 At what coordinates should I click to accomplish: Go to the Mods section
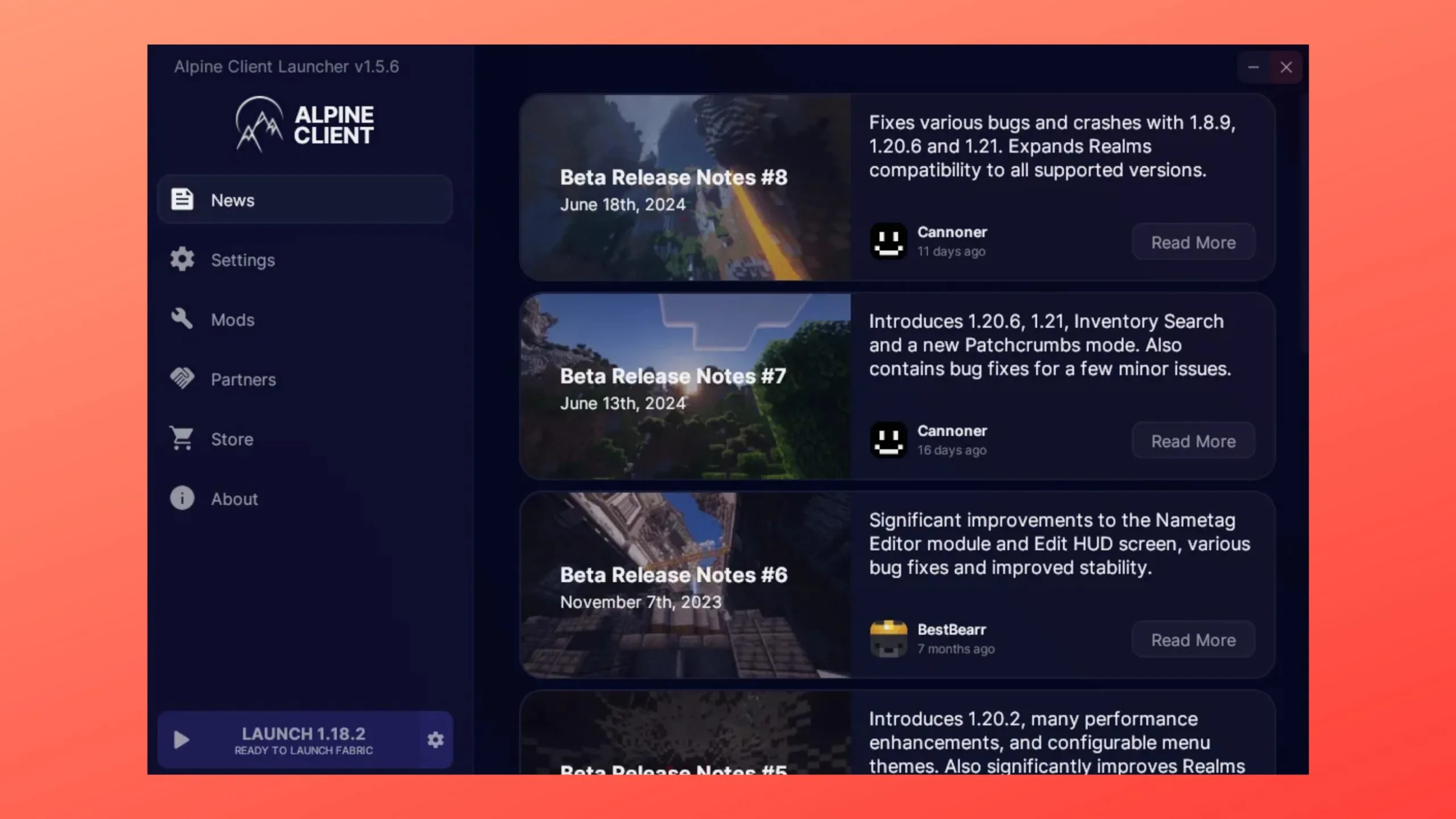[x=305, y=319]
